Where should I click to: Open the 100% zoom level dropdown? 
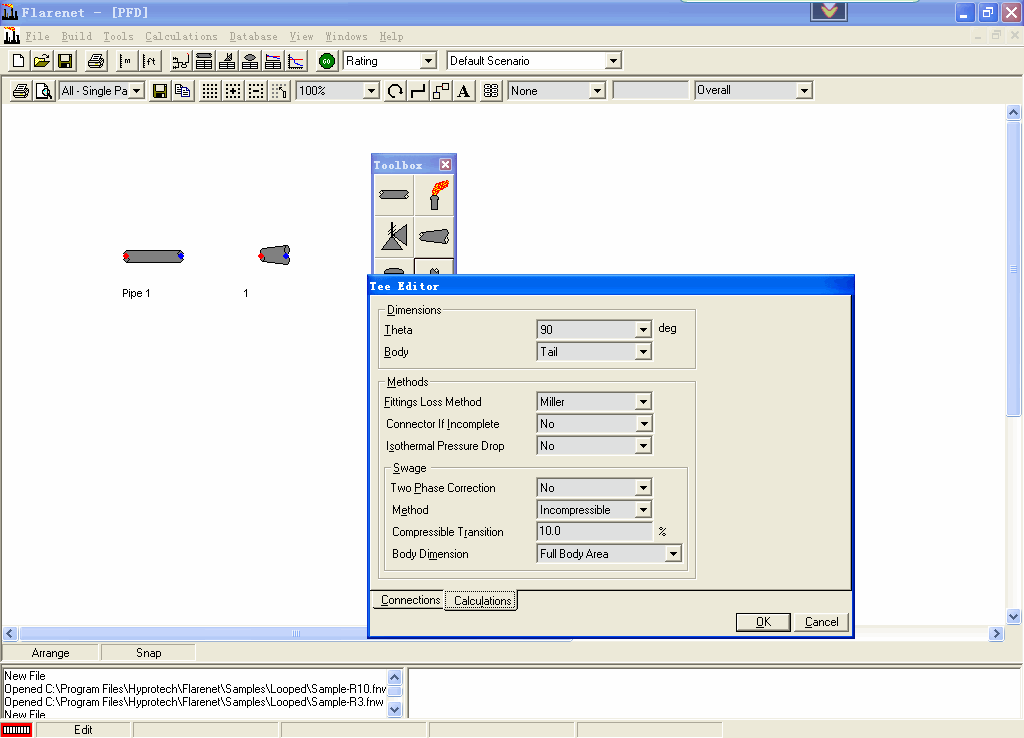[371, 91]
